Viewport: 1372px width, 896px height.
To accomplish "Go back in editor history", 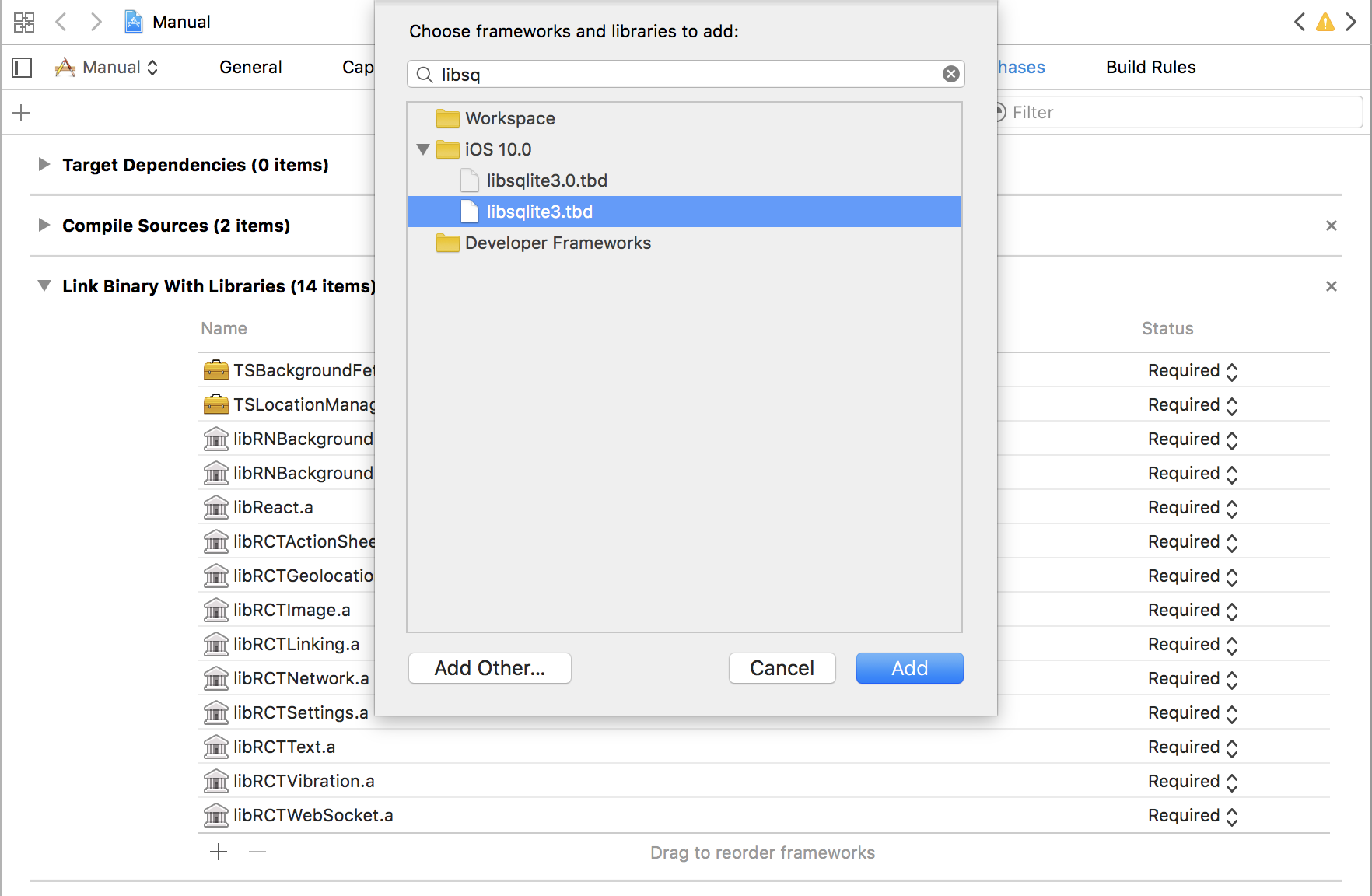I will (x=61, y=22).
